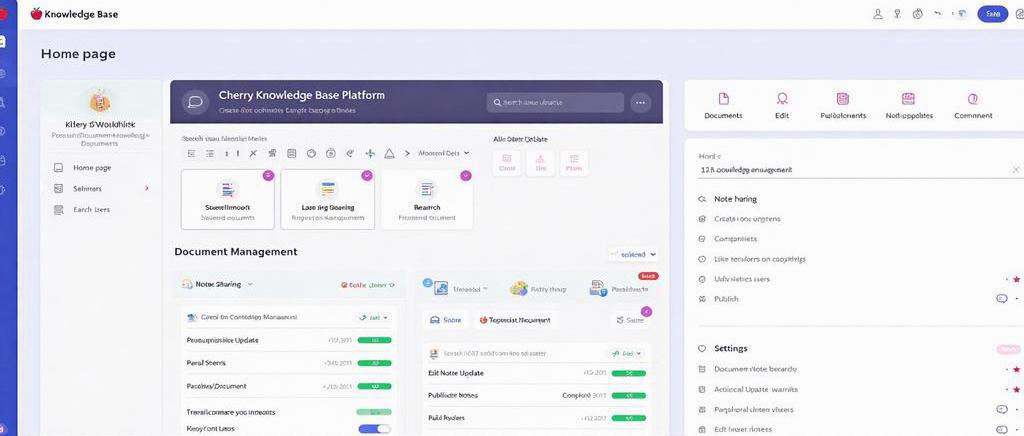
Task: Click the clock icon in the editor toolbar
Action: pos(311,153)
